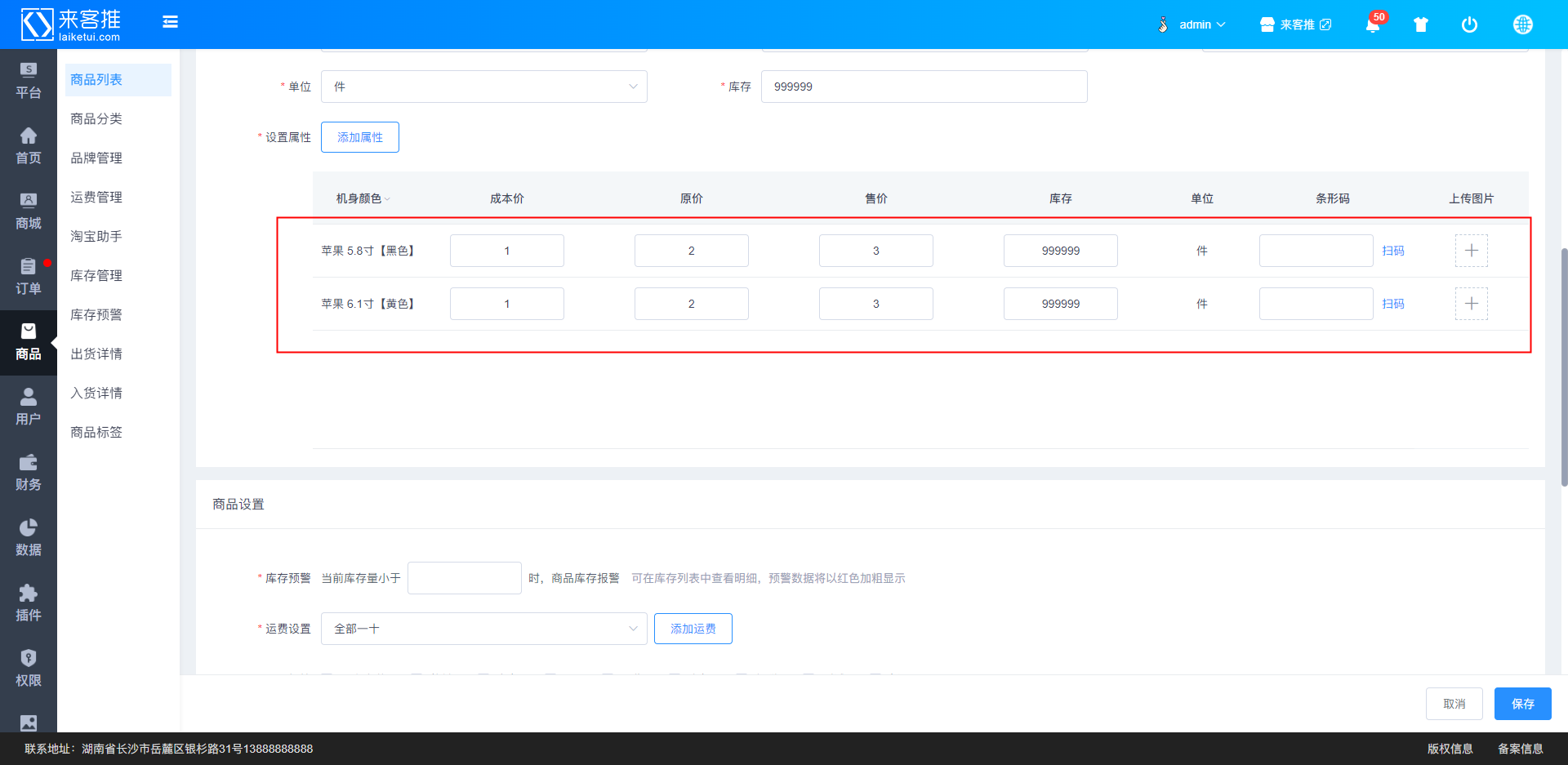Select 商品分类 submenu item
Image resolution: width=1568 pixels, height=765 pixels.
coord(118,119)
